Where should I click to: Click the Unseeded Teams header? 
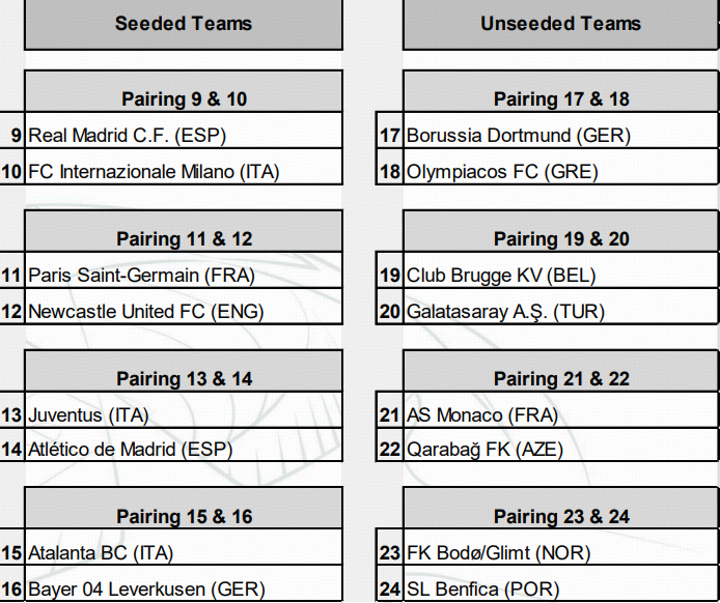click(560, 23)
